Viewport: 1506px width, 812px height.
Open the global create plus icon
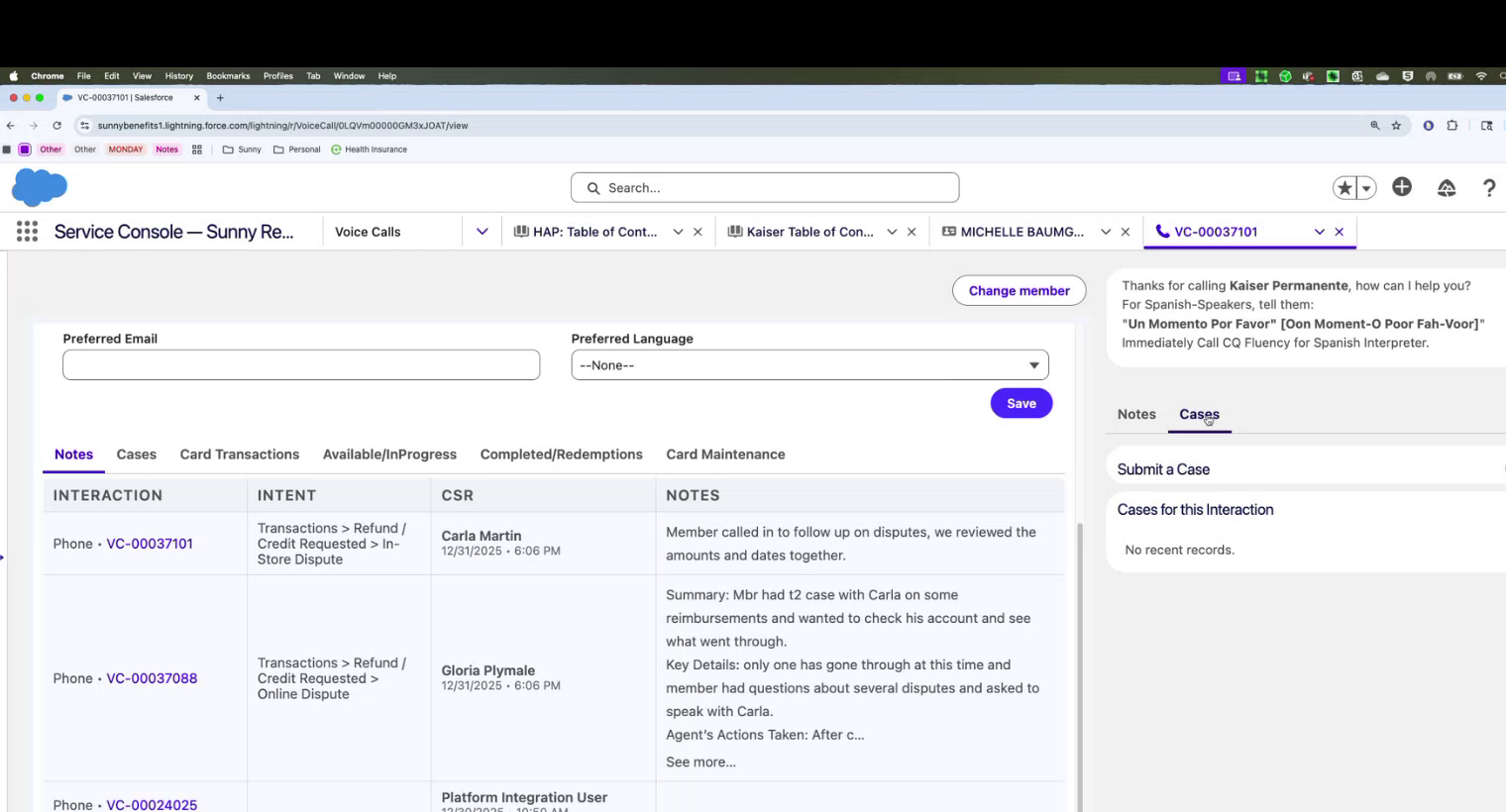tap(1402, 187)
